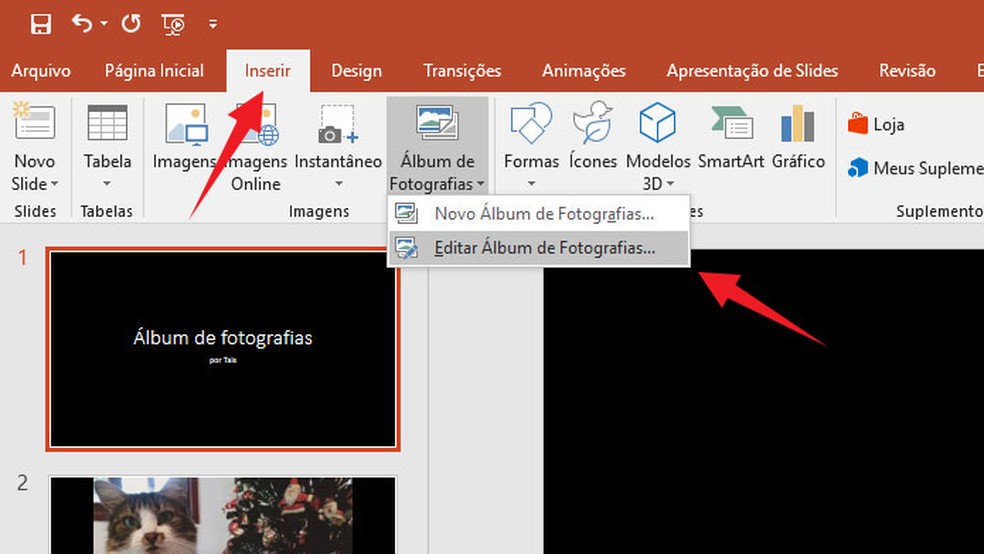Viewport: 984px width, 554px height.
Task: Click the Álbum de Fotografias icon
Action: tap(437, 122)
